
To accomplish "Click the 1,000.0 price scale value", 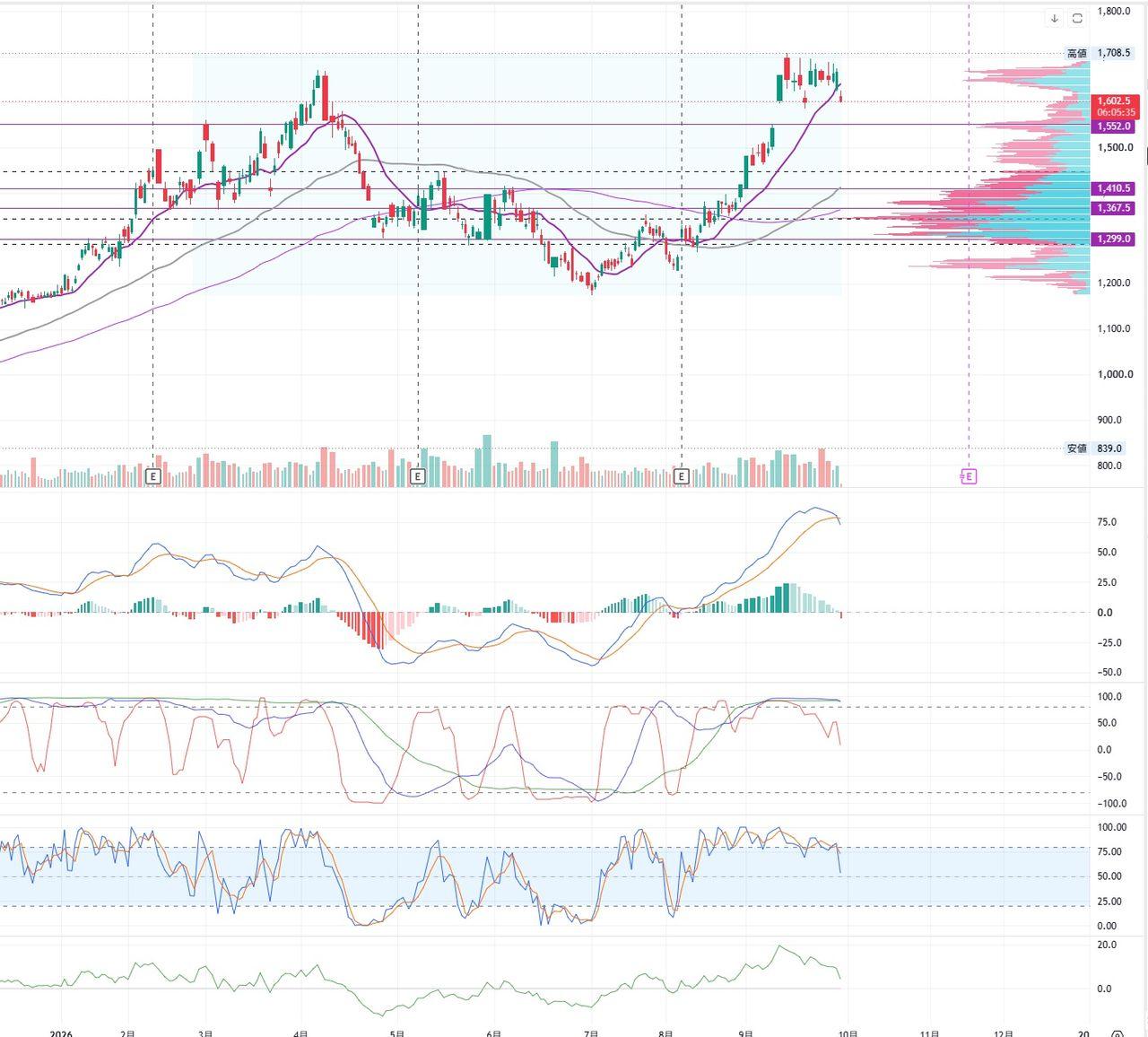I will tap(1114, 374).
